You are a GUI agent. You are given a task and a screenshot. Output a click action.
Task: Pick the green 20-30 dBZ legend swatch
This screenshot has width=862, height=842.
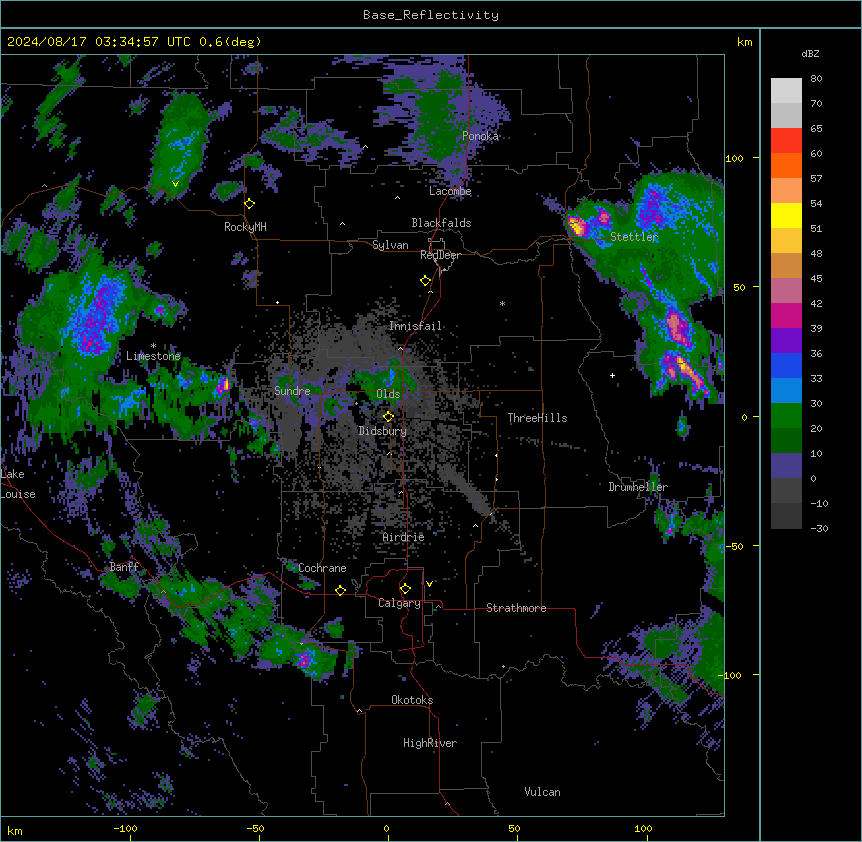(786, 416)
